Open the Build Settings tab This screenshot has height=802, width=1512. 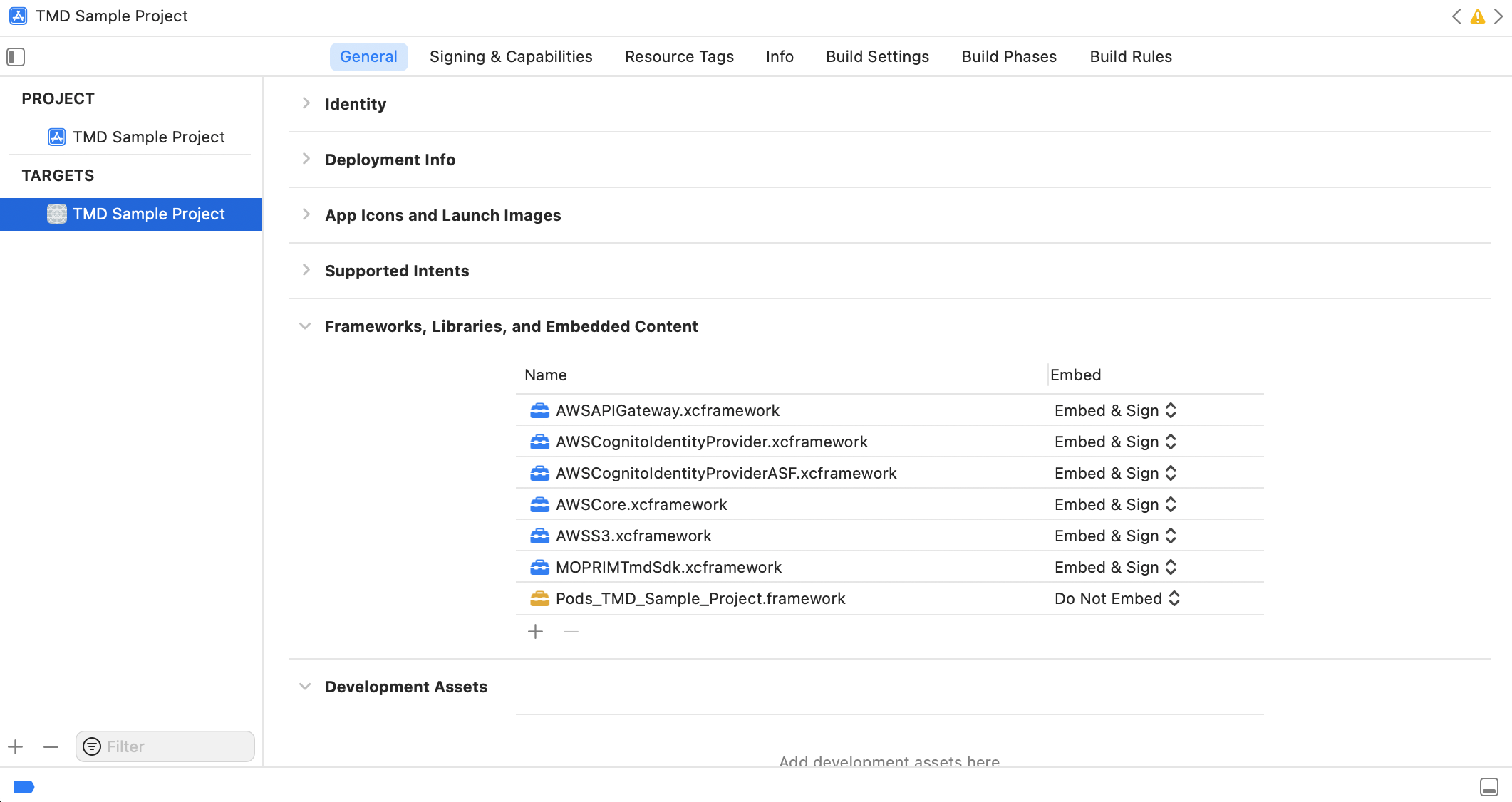point(877,57)
